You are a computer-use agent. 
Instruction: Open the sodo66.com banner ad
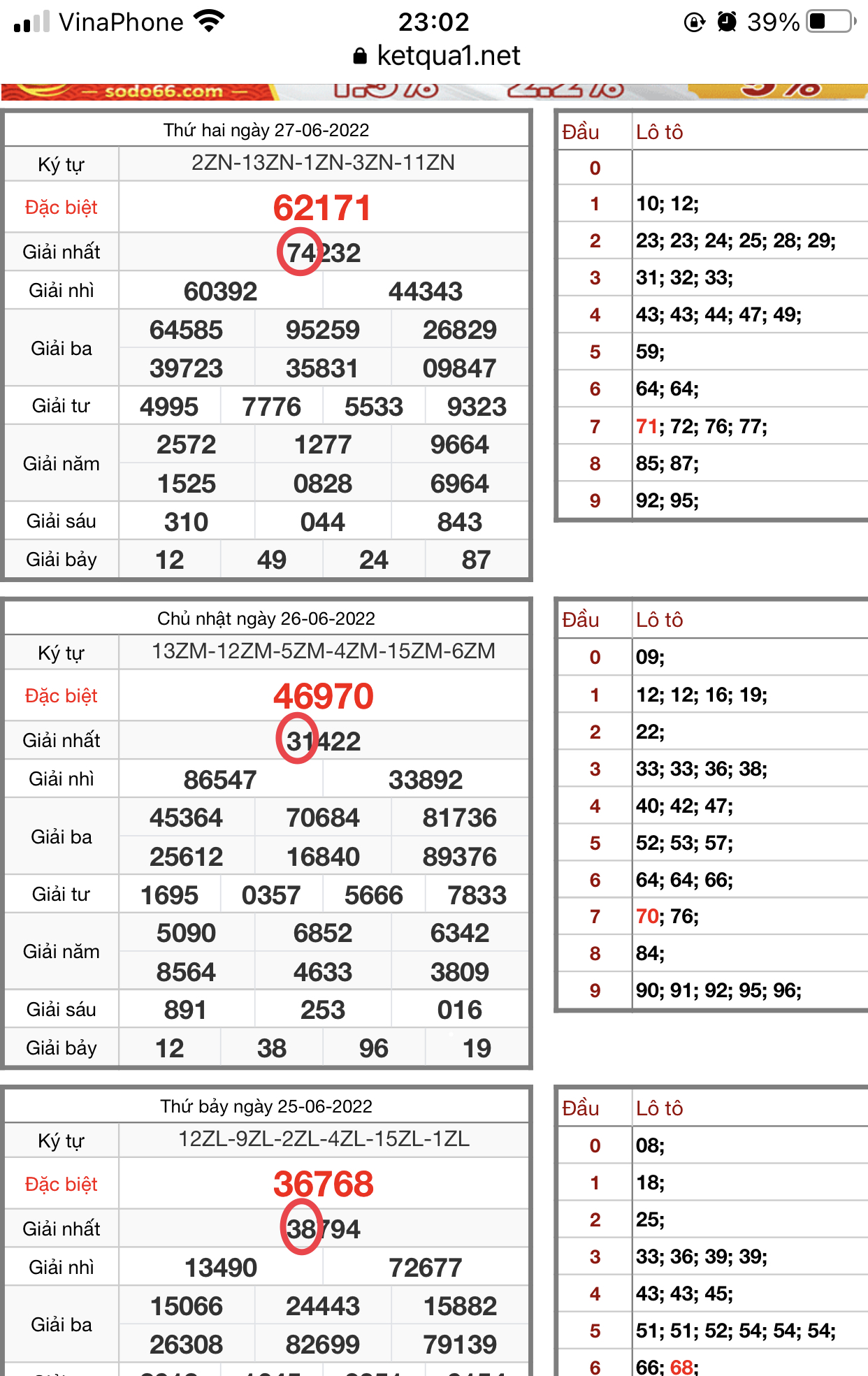click(x=434, y=92)
